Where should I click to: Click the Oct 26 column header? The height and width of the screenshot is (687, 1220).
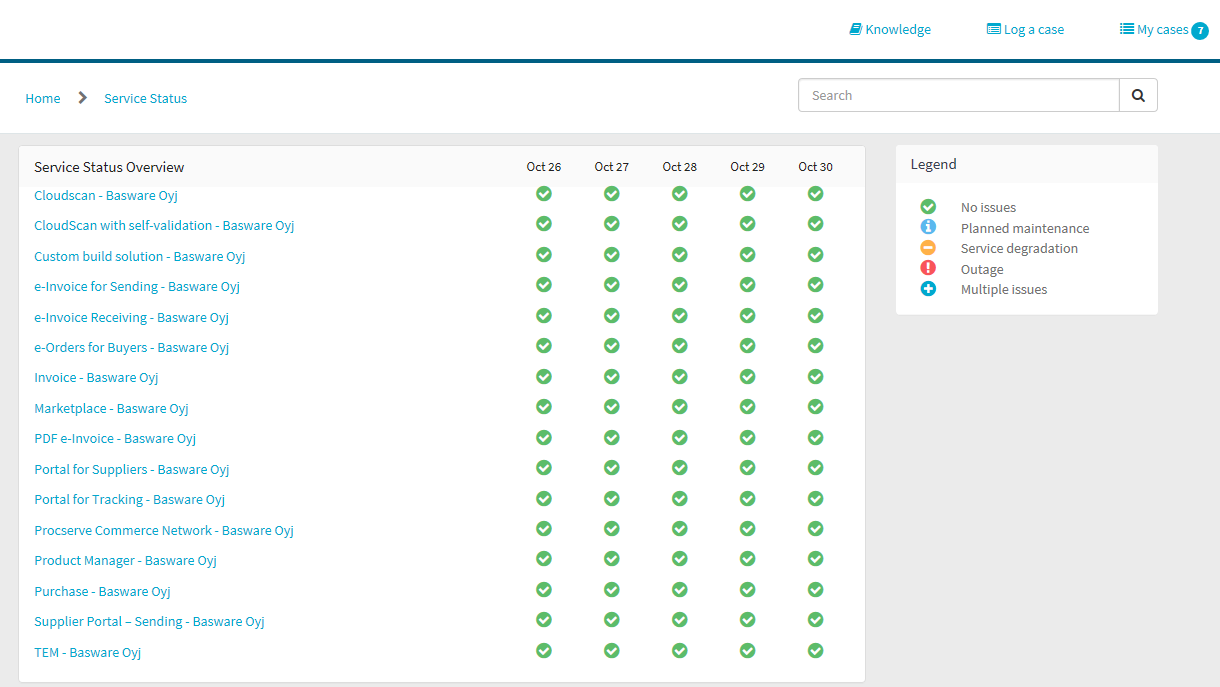coord(544,167)
